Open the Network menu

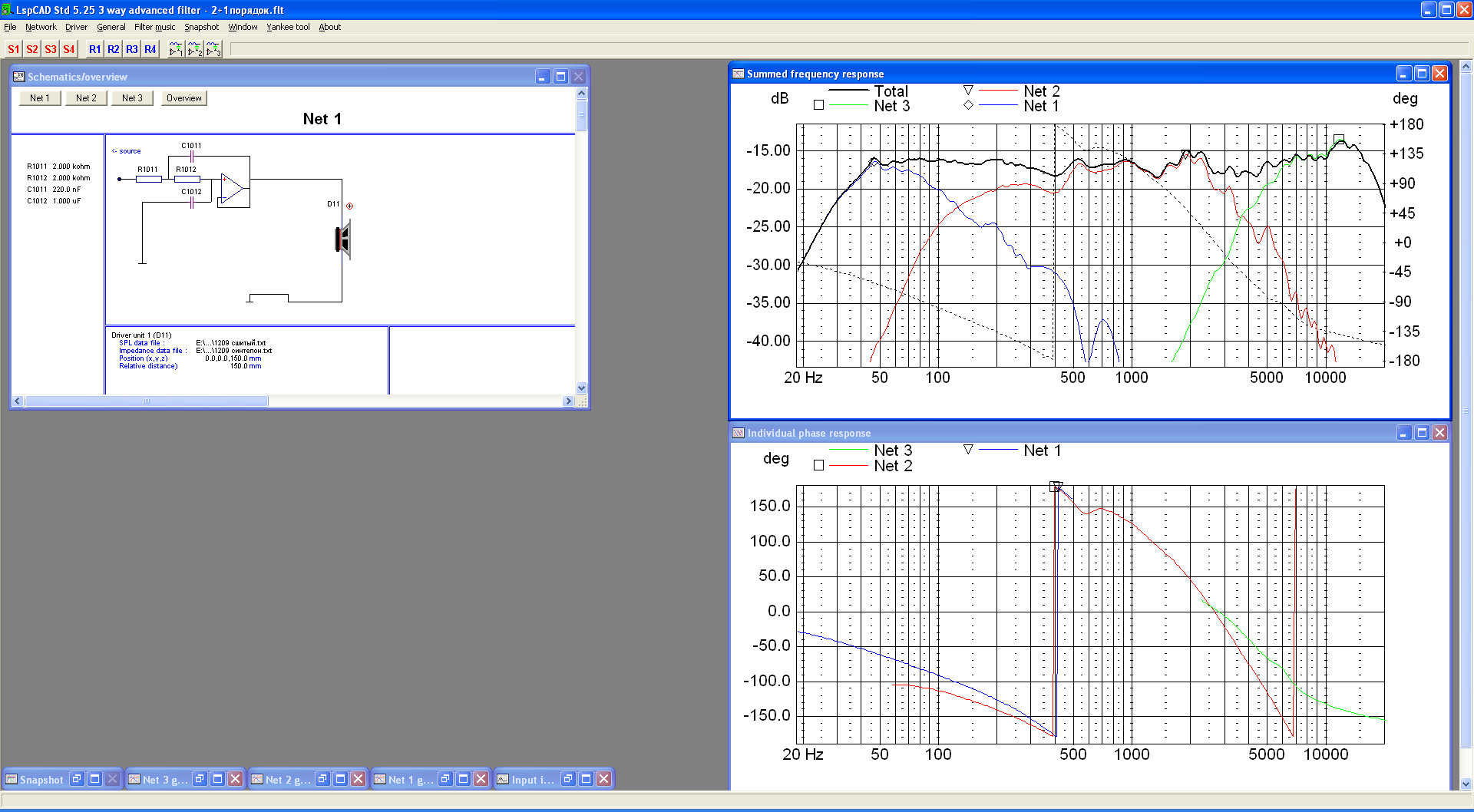coord(41,27)
